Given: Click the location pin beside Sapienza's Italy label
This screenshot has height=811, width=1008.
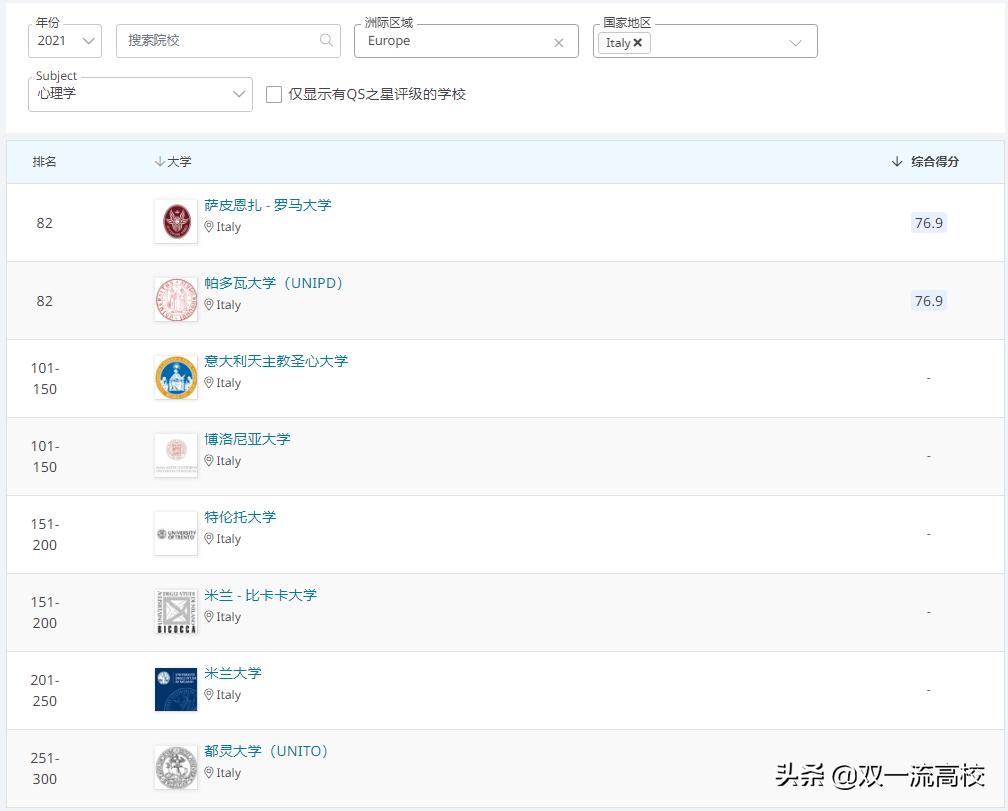Looking at the screenshot, I should tap(210, 227).
